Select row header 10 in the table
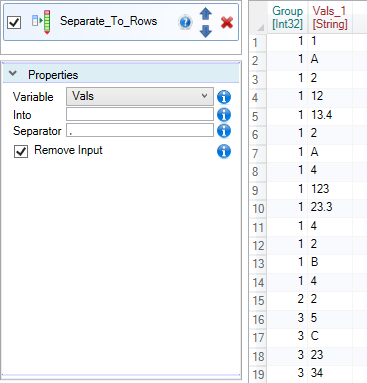The height and width of the screenshot is (383, 367). 258,209
